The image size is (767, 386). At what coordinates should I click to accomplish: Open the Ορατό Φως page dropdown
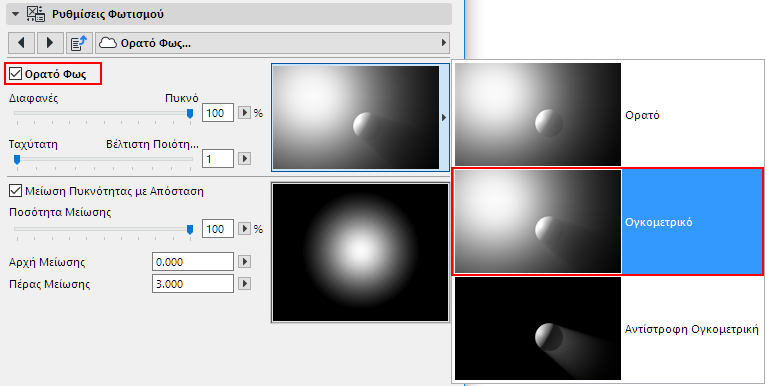272,43
